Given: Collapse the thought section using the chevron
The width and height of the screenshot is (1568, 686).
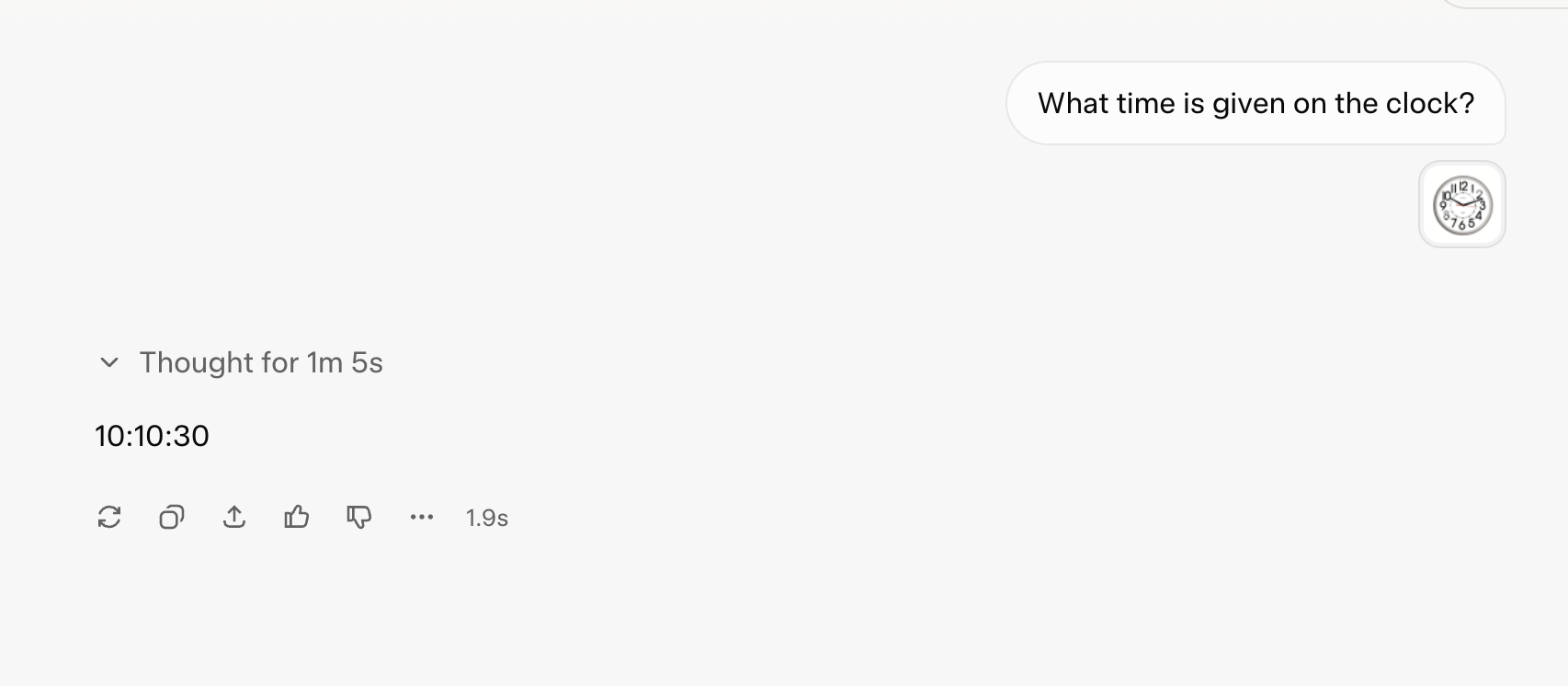Looking at the screenshot, I should click(x=109, y=362).
